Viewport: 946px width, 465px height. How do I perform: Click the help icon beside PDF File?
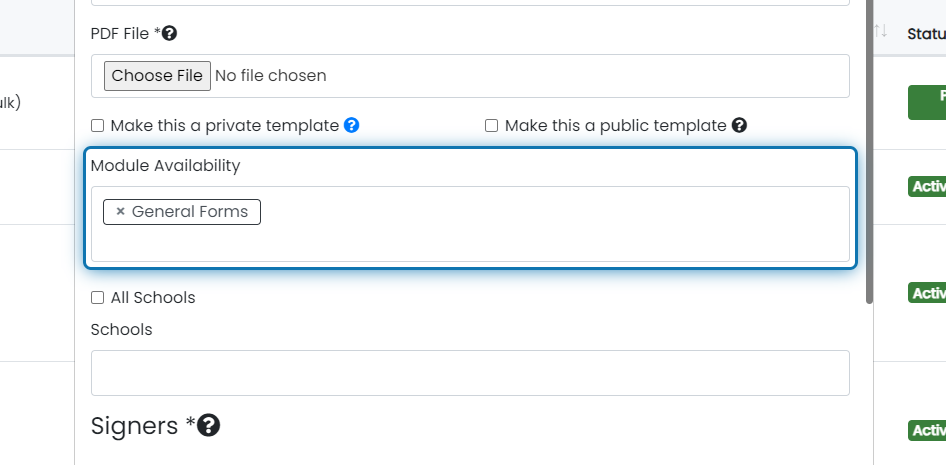click(170, 34)
